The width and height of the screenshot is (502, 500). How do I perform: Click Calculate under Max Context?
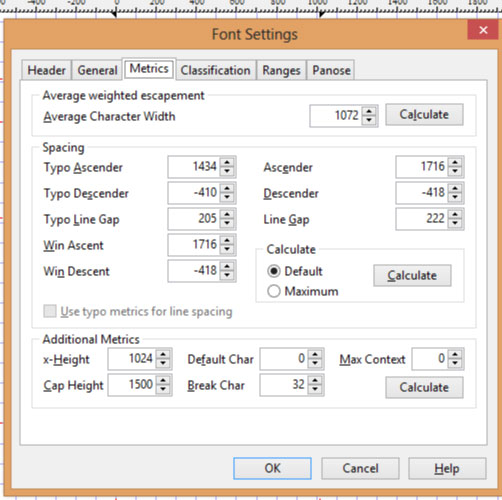[424, 387]
